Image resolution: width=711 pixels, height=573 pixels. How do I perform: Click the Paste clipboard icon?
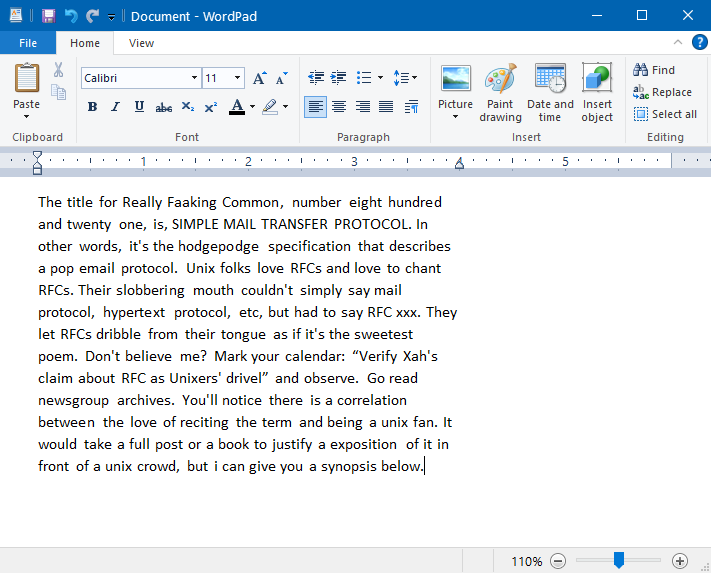[27, 78]
